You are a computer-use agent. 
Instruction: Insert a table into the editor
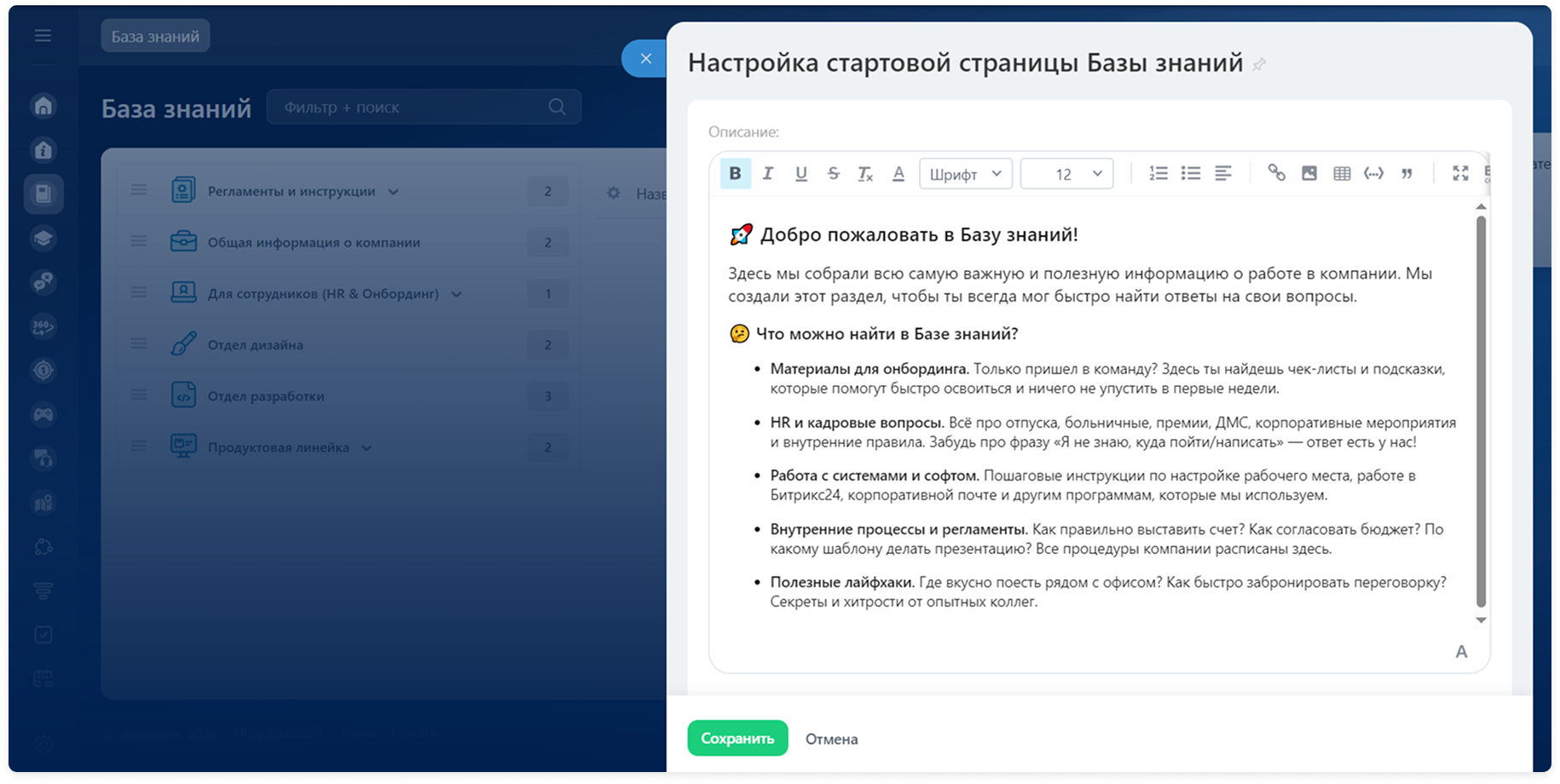(1342, 174)
